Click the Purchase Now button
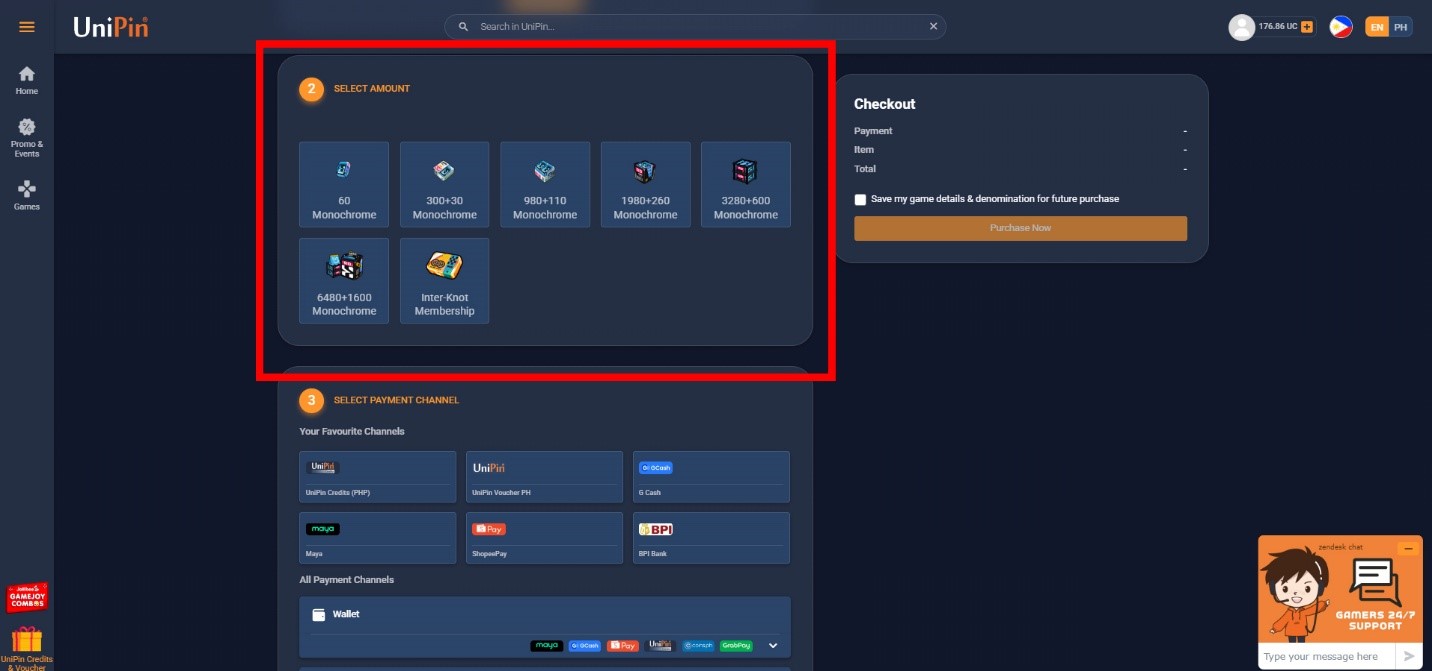1432x671 pixels. tap(1020, 228)
